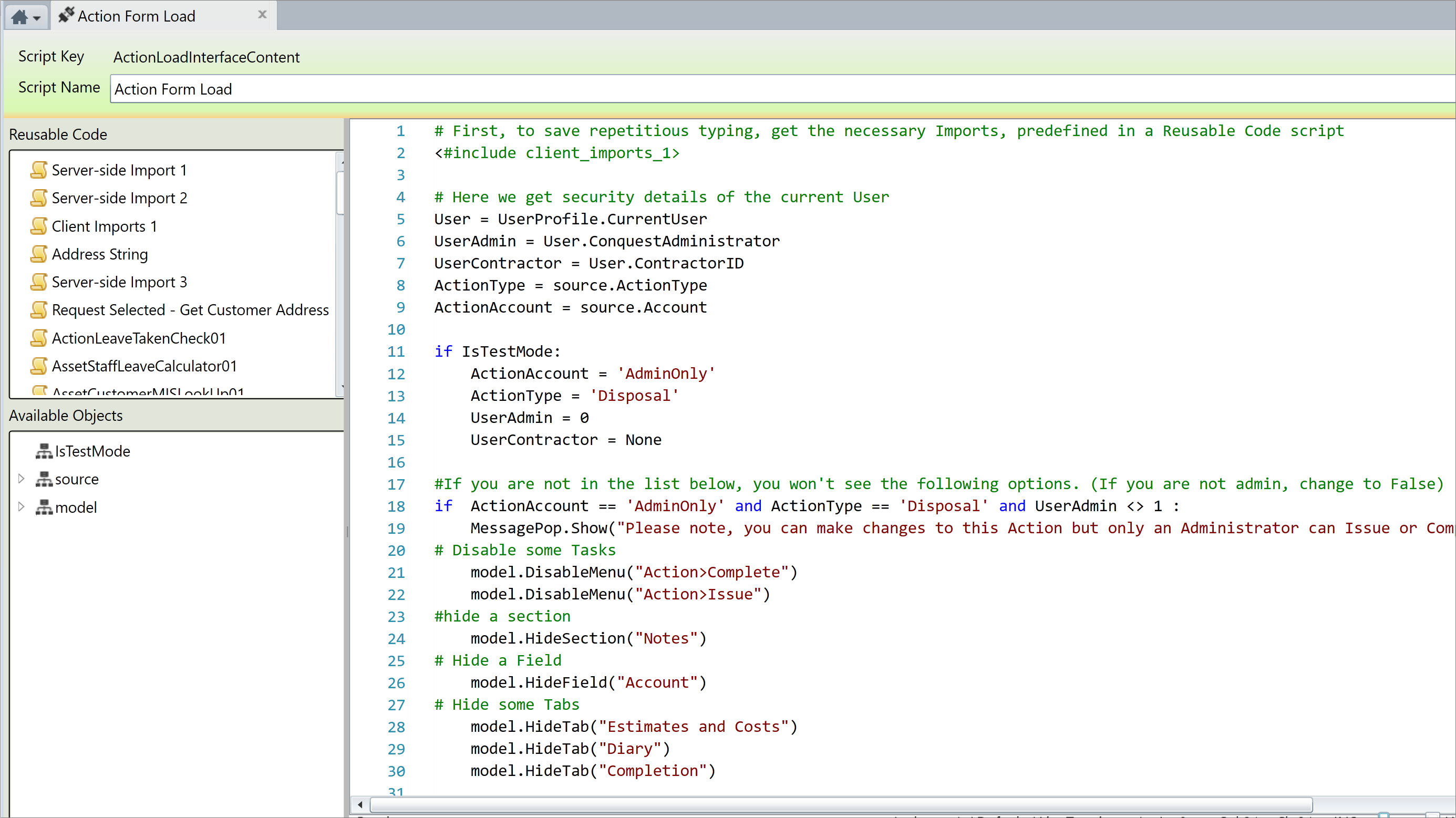The image size is (1456, 818).
Task: Select AssetStaffLeaveCalculator01 reusable code
Action: 144,366
